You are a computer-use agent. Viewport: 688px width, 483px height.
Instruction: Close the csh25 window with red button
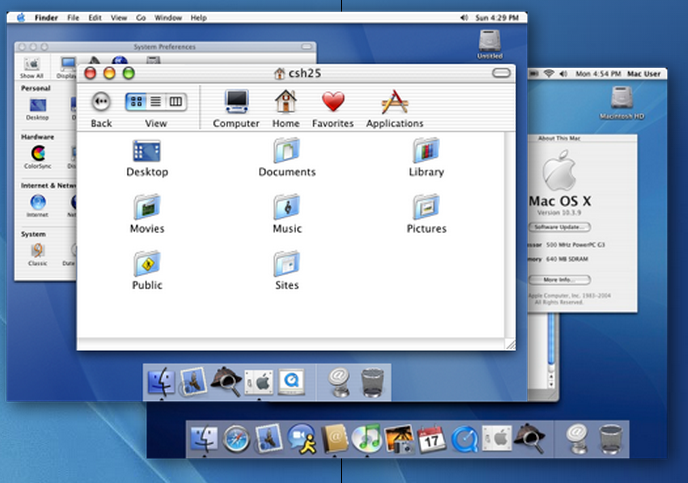tap(90, 73)
